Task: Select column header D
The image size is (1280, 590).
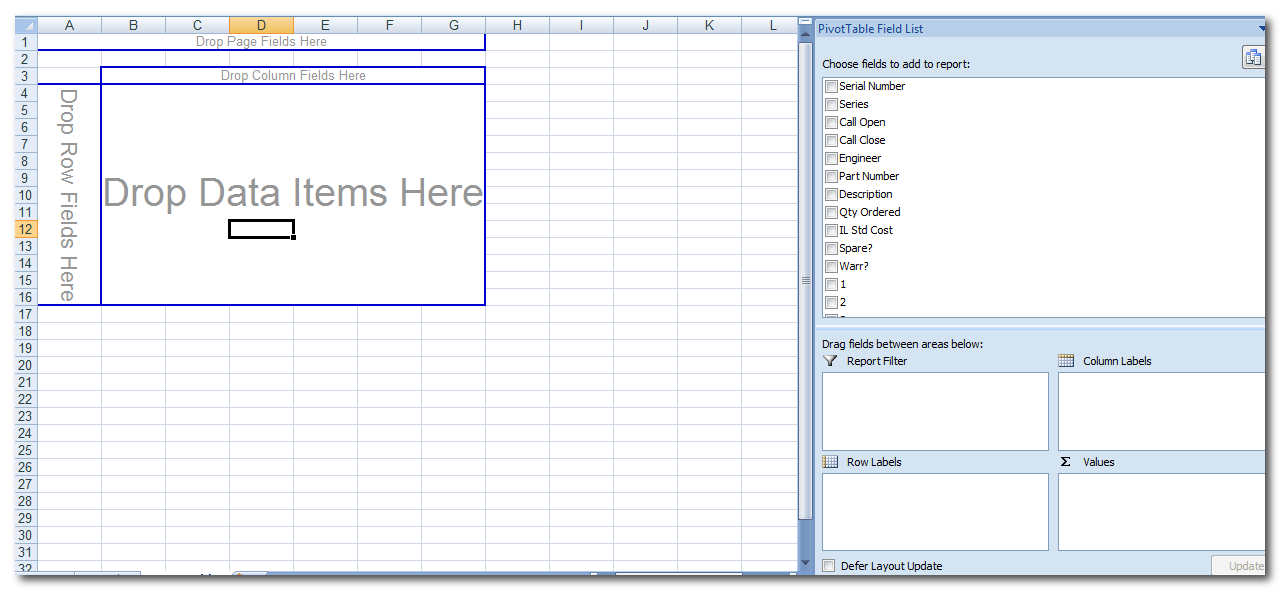Action: pyautogui.click(x=261, y=25)
